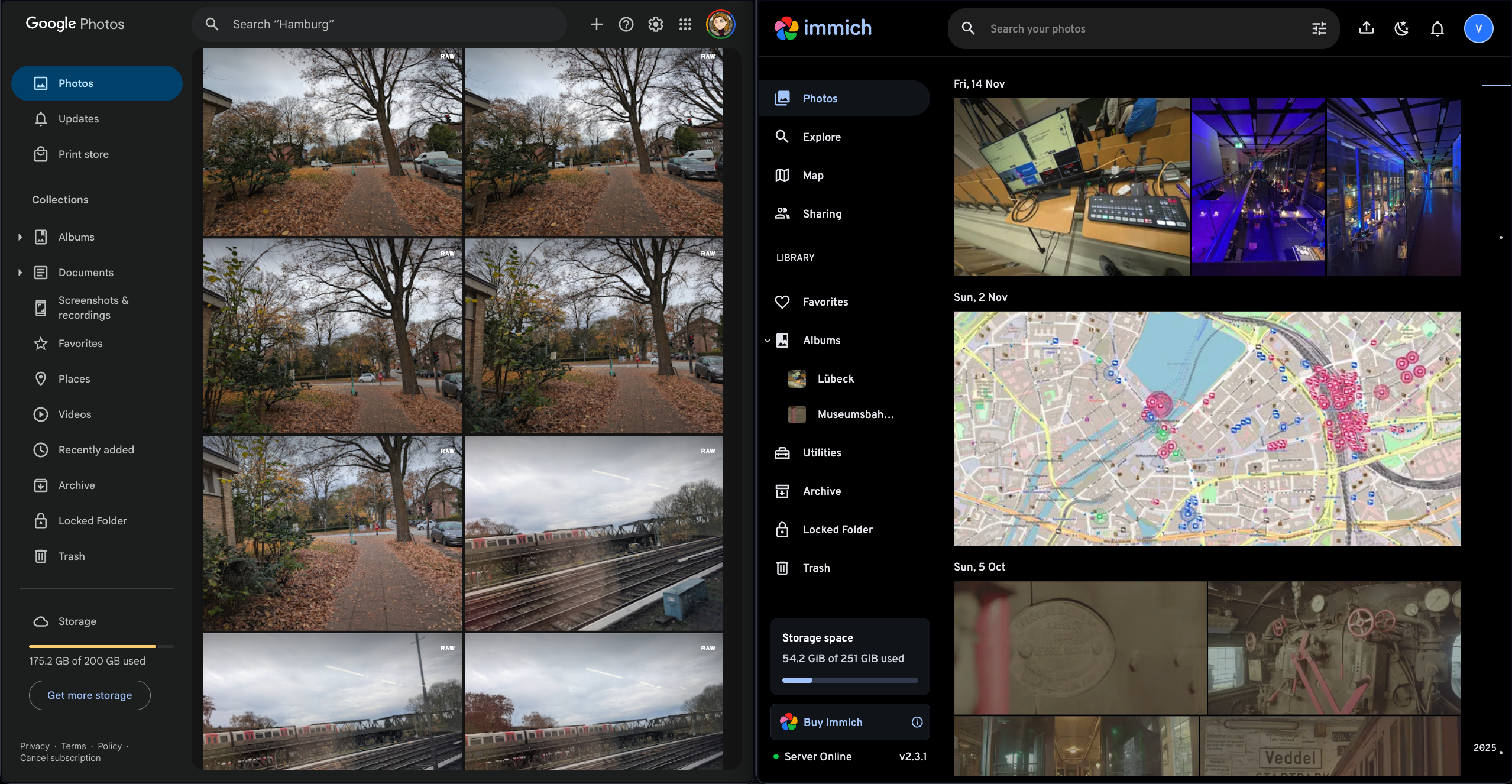Expand Albums in Google Photos sidebar
The image size is (1512, 784).
[x=20, y=237]
